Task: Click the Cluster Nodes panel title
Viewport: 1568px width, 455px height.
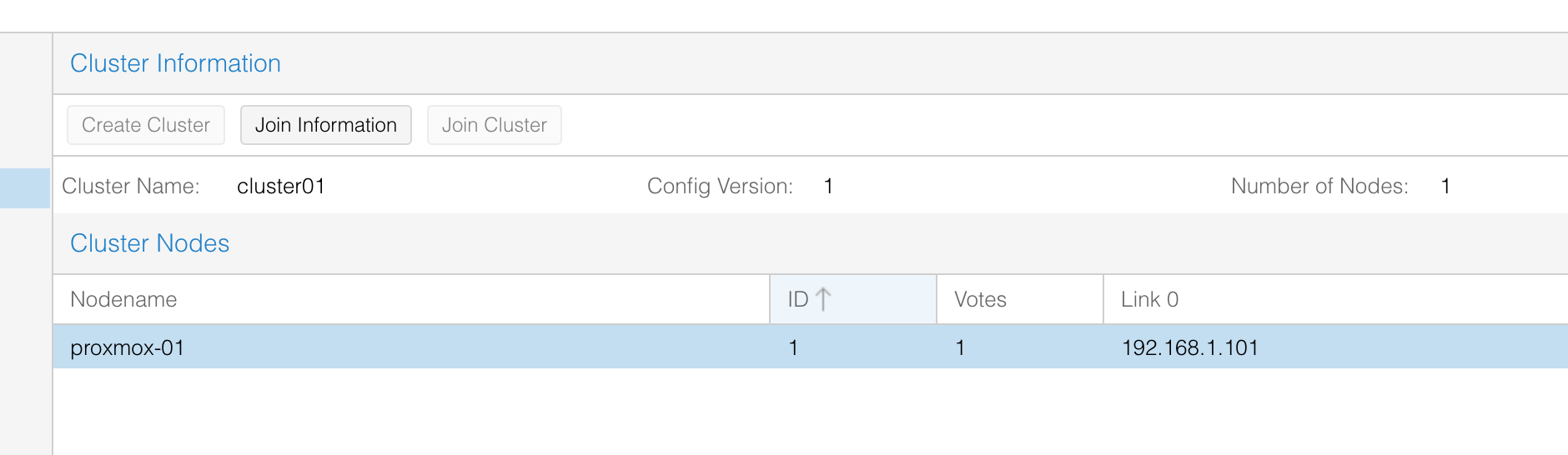Action: point(149,243)
